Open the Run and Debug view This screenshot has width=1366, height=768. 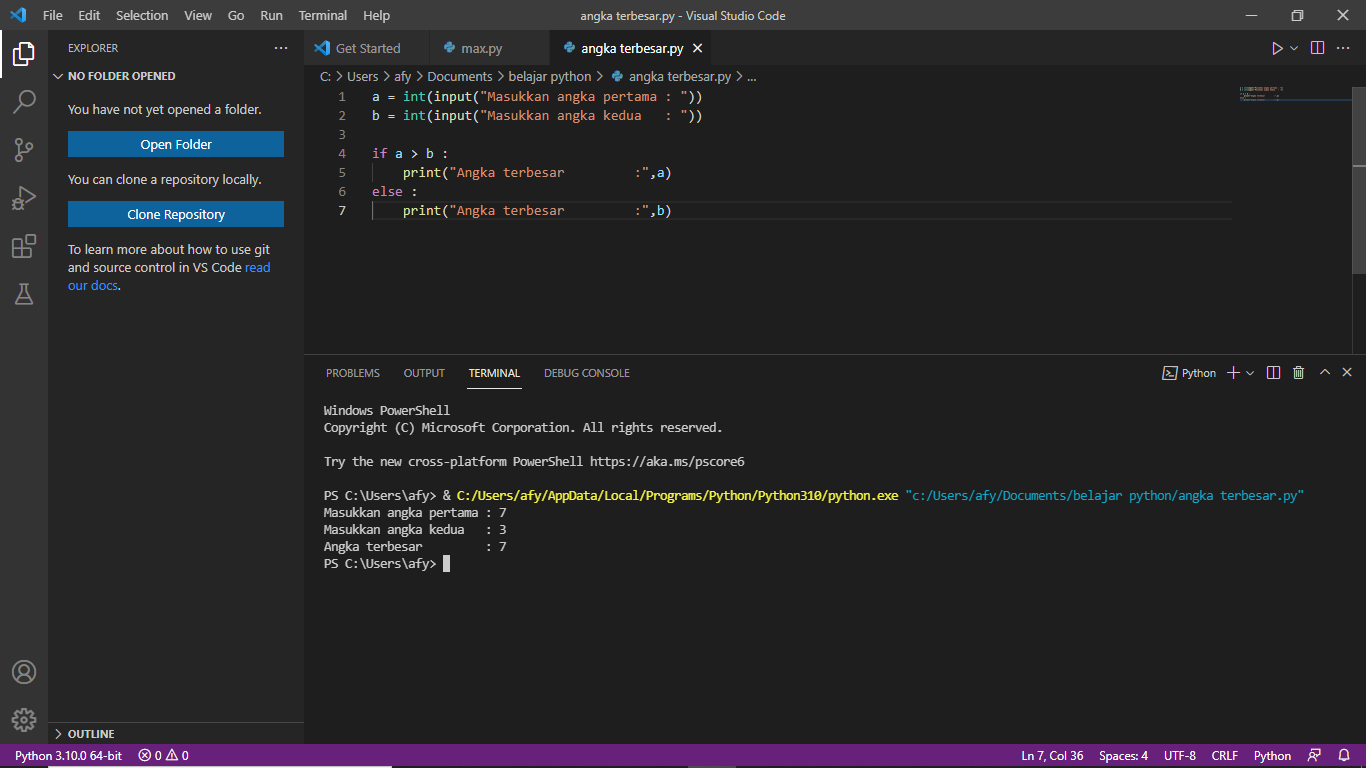point(24,198)
